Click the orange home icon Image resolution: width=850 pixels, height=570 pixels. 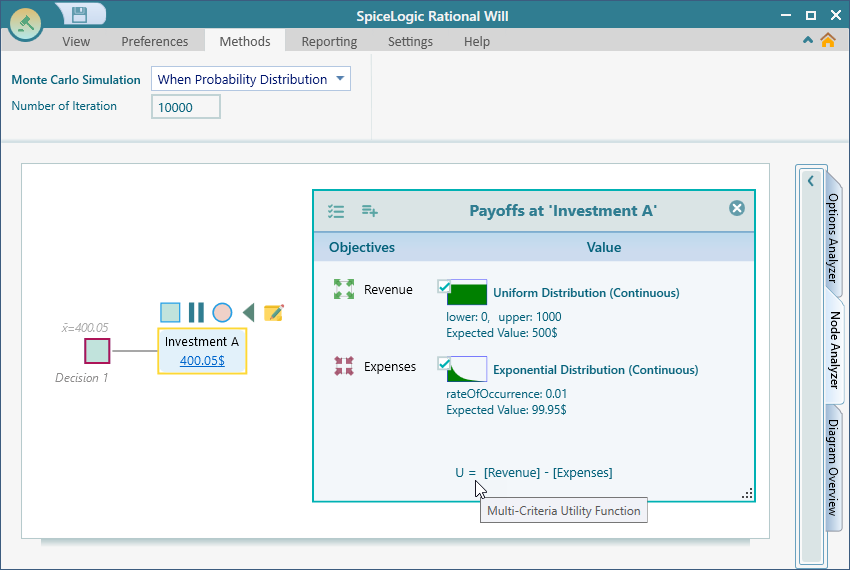pos(827,41)
